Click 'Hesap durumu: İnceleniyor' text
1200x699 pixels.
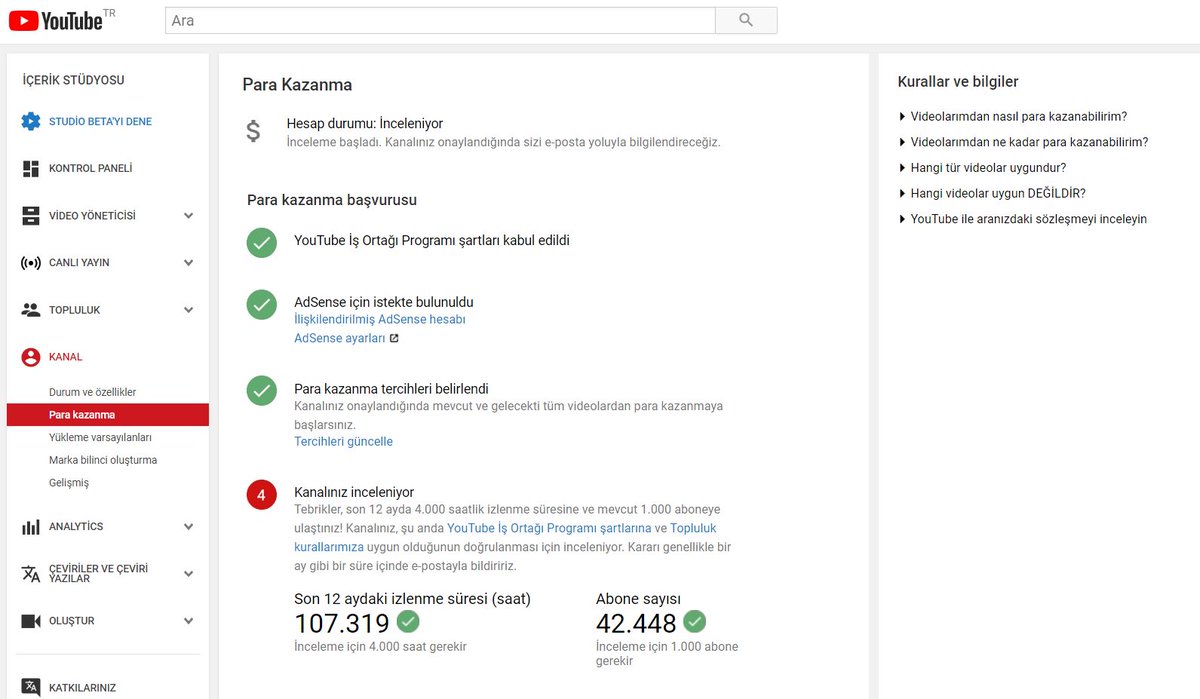(x=365, y=124)
